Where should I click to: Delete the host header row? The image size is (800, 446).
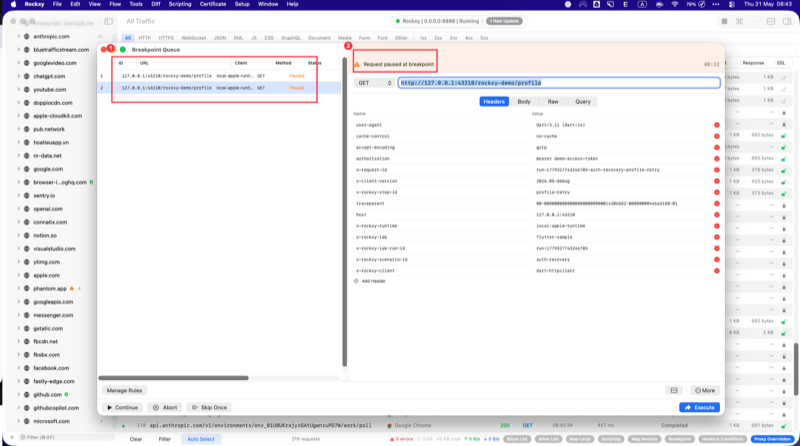coord(716,215)
